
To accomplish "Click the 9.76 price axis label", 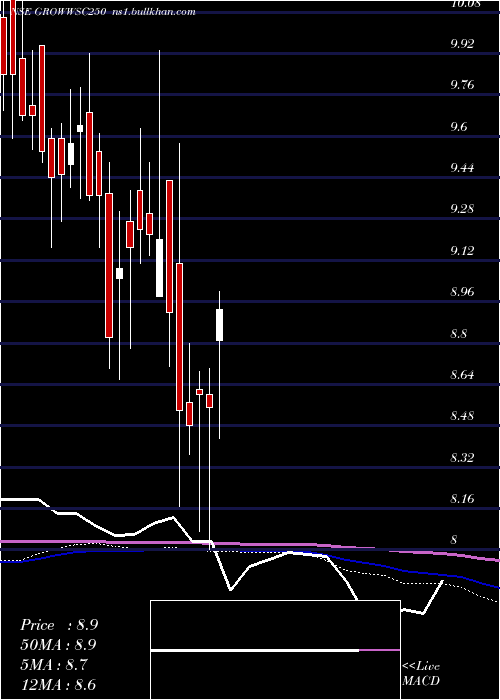I will click(x=462, y=85).
